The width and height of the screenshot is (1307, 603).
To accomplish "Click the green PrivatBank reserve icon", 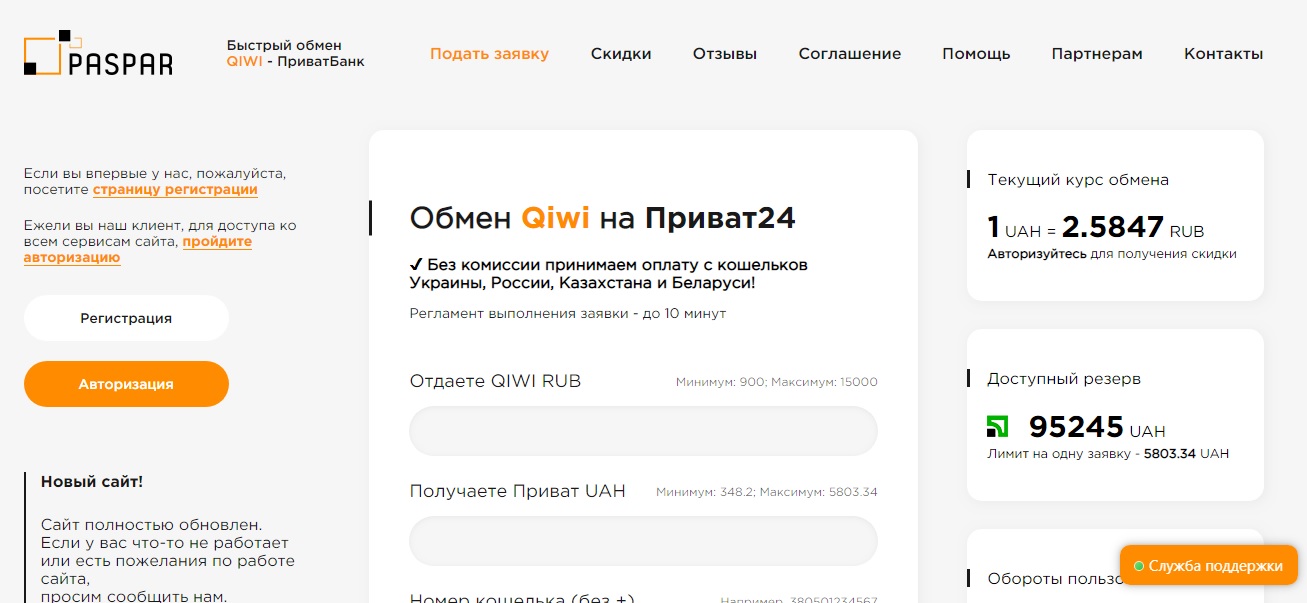I will click(x=998, y=427).
